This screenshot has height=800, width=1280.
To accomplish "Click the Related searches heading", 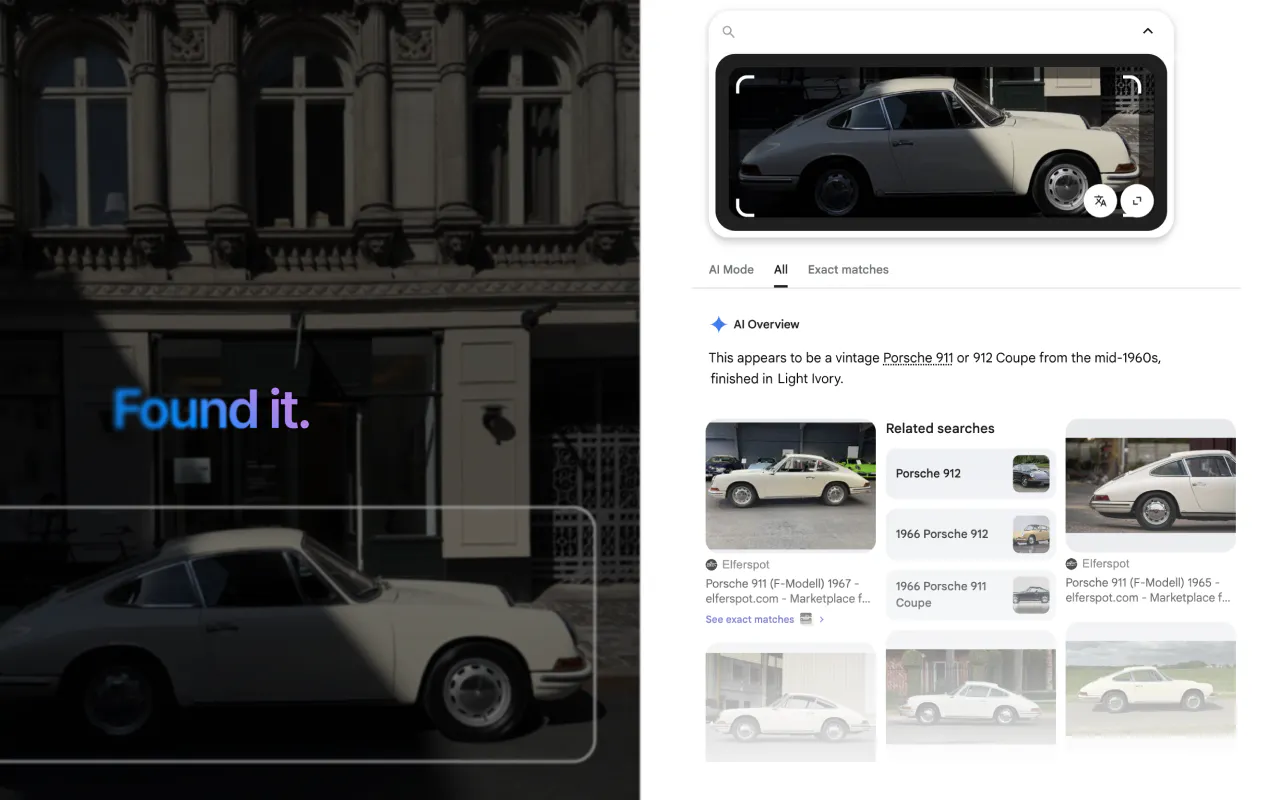I will coord(940,428).
